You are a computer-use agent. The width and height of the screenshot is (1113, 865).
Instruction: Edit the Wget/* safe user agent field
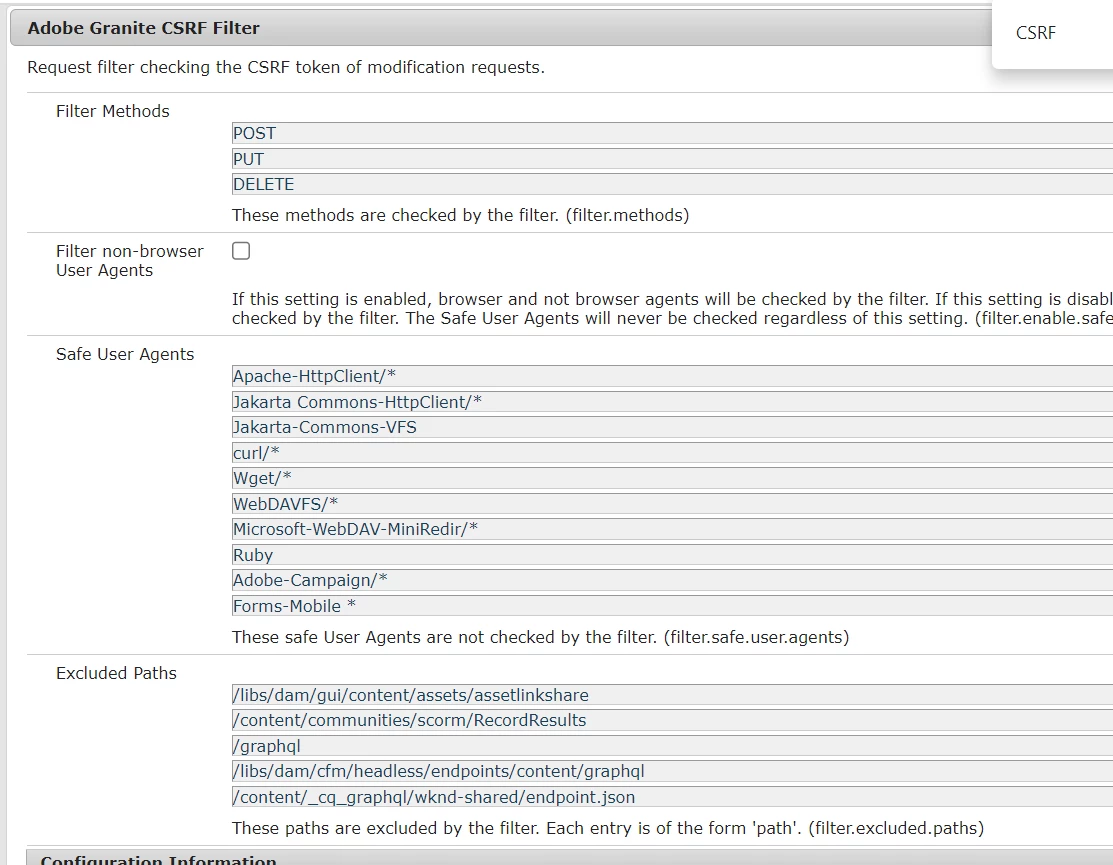click(x=672, y=478)
